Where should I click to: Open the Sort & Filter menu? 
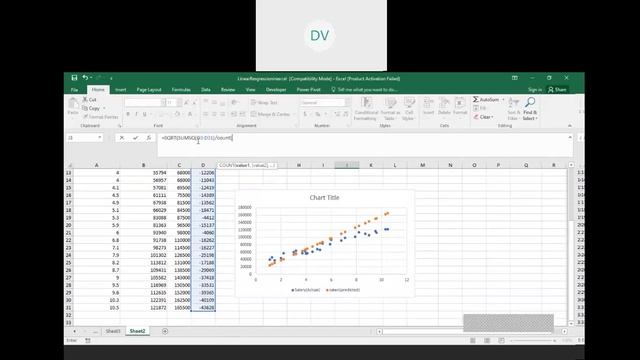[513, 109]
